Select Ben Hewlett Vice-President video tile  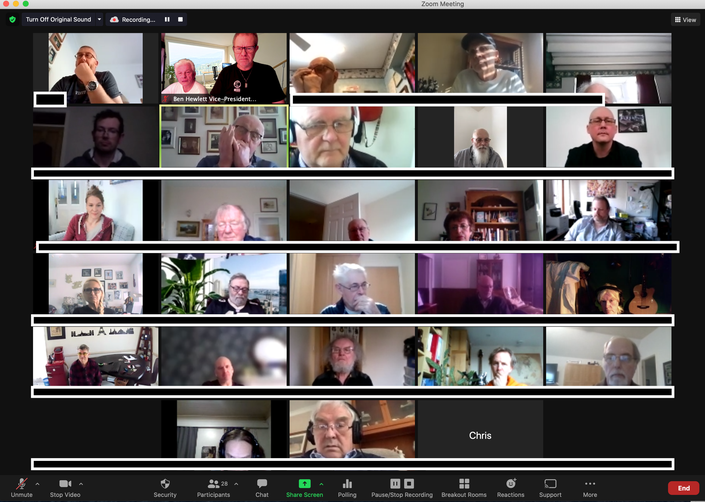click(223, 68)
